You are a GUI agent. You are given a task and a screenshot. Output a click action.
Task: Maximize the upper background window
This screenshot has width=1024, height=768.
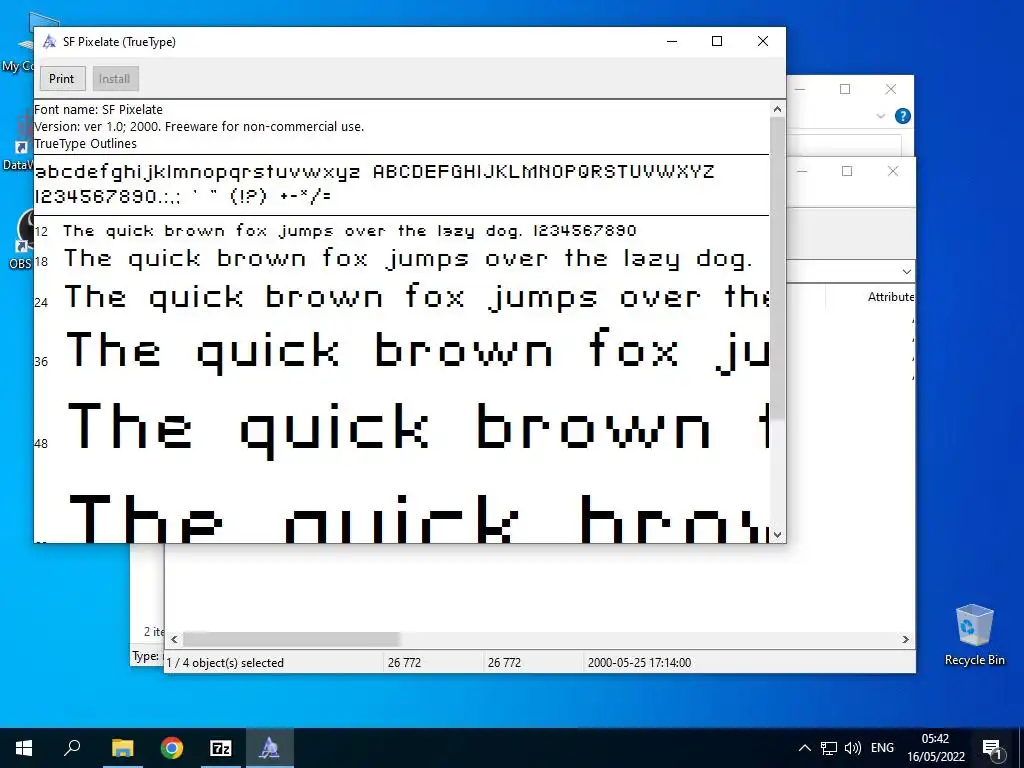point(845,89)
